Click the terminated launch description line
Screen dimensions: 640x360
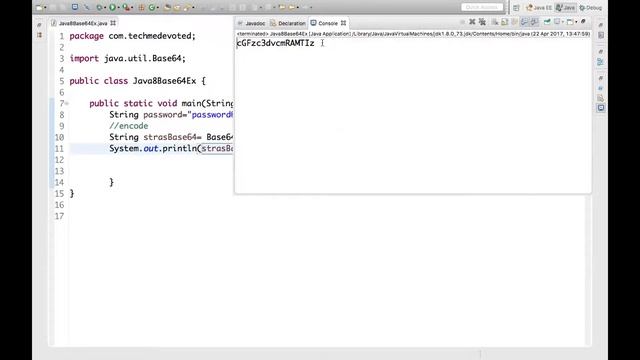coord(413,34)
